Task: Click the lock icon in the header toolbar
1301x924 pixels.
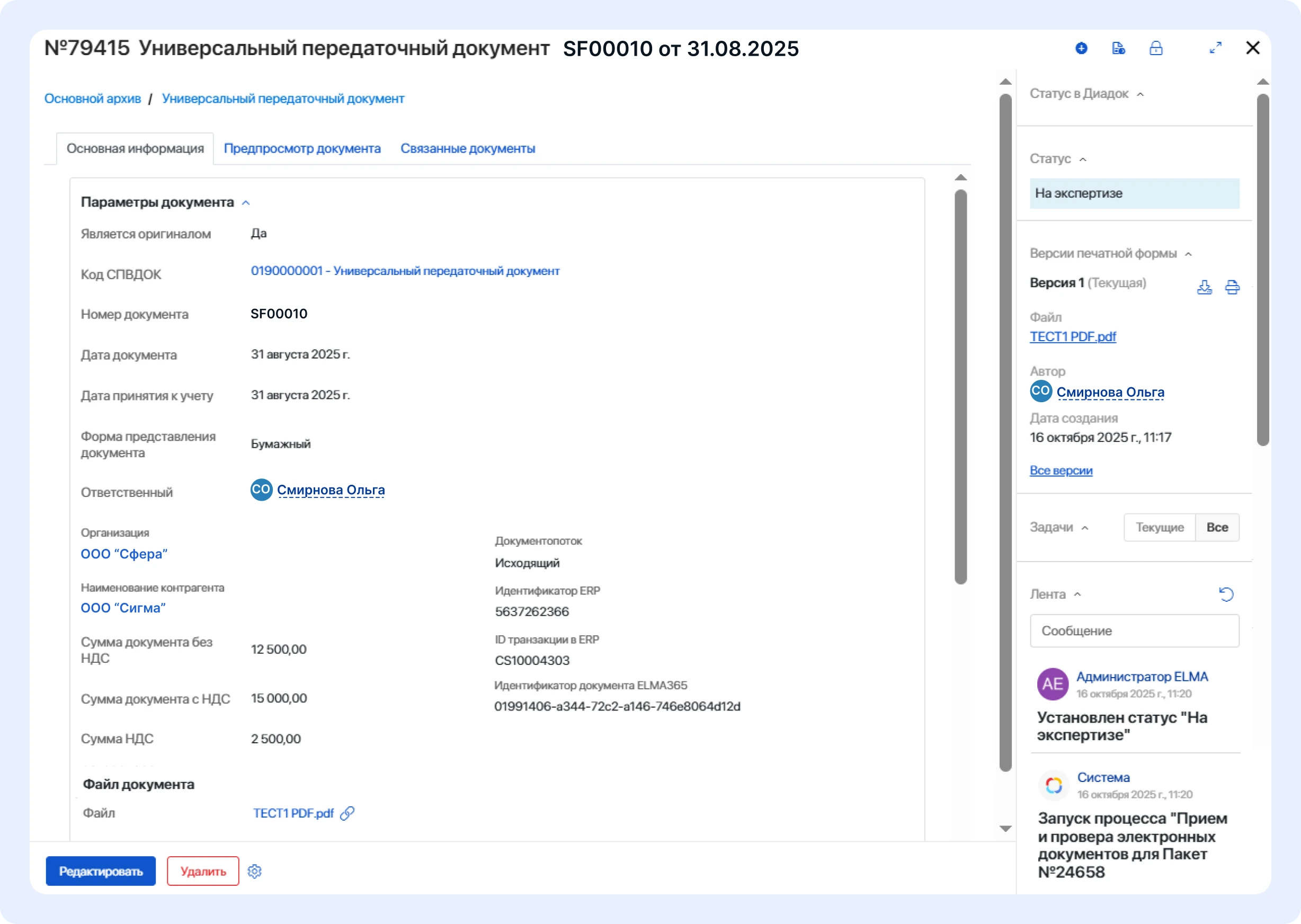Action: (x=1157, y=48)
